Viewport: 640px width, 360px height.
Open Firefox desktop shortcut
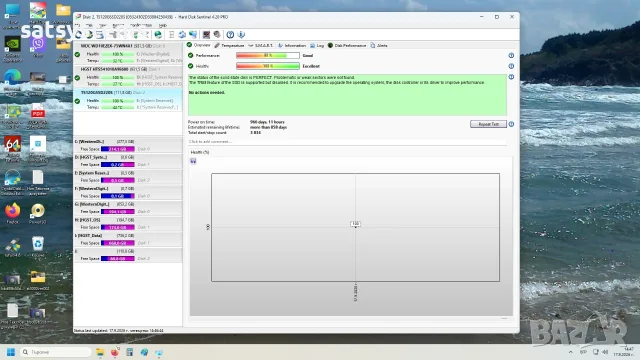tap(12, 213)
